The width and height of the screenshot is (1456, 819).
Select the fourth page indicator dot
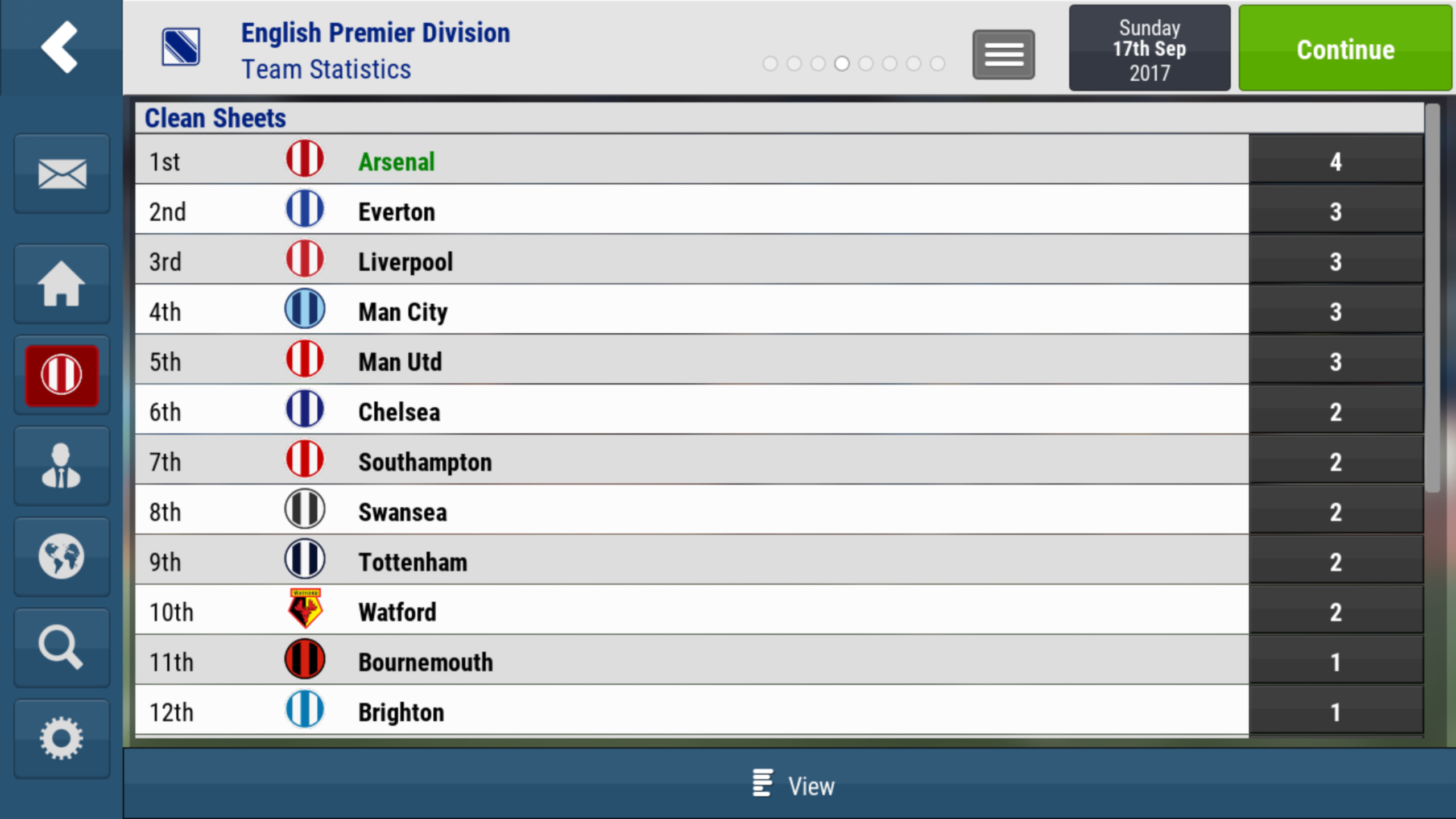[x=842, y=64]
